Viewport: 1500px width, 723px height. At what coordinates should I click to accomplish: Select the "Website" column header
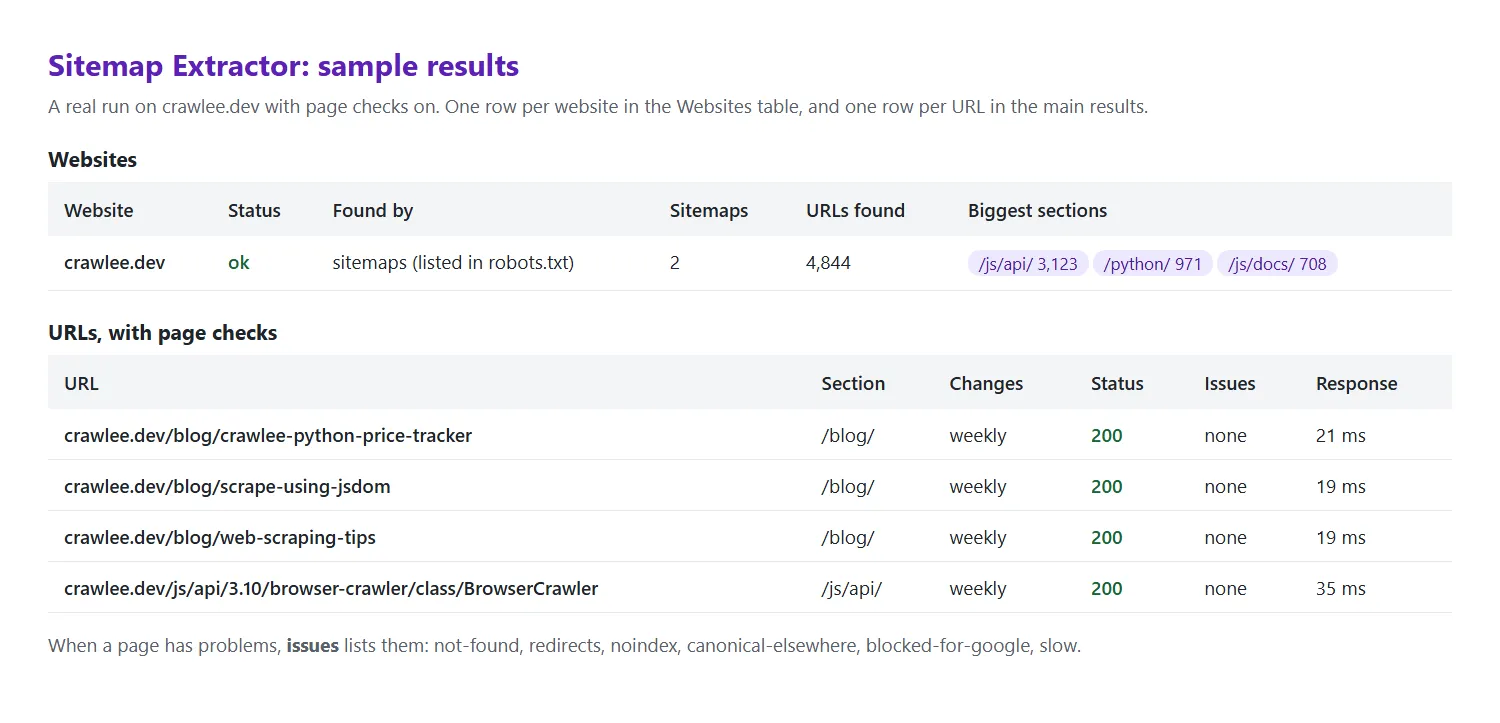99,211
